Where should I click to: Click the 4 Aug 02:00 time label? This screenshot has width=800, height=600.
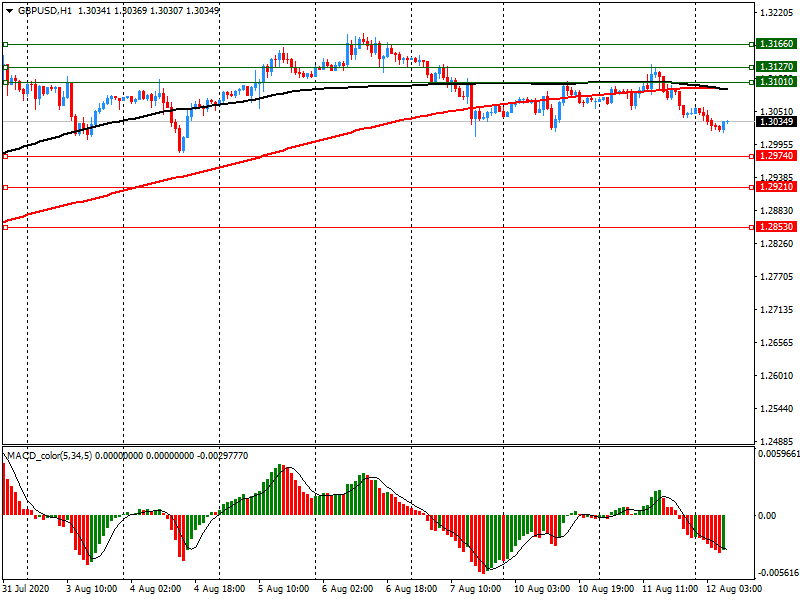coord(156,589)
